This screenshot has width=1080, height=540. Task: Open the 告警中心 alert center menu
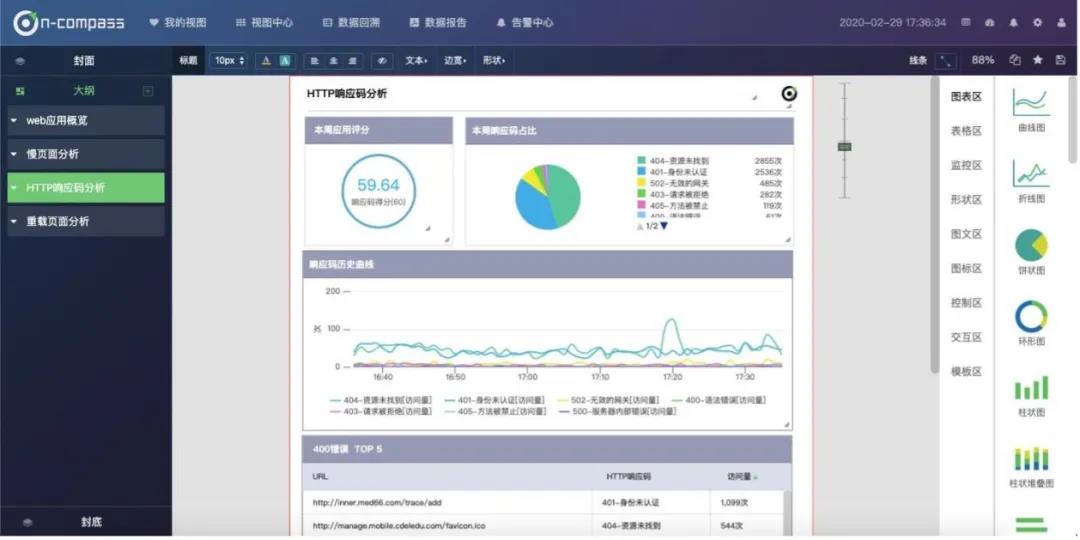(x=525, y=22)
